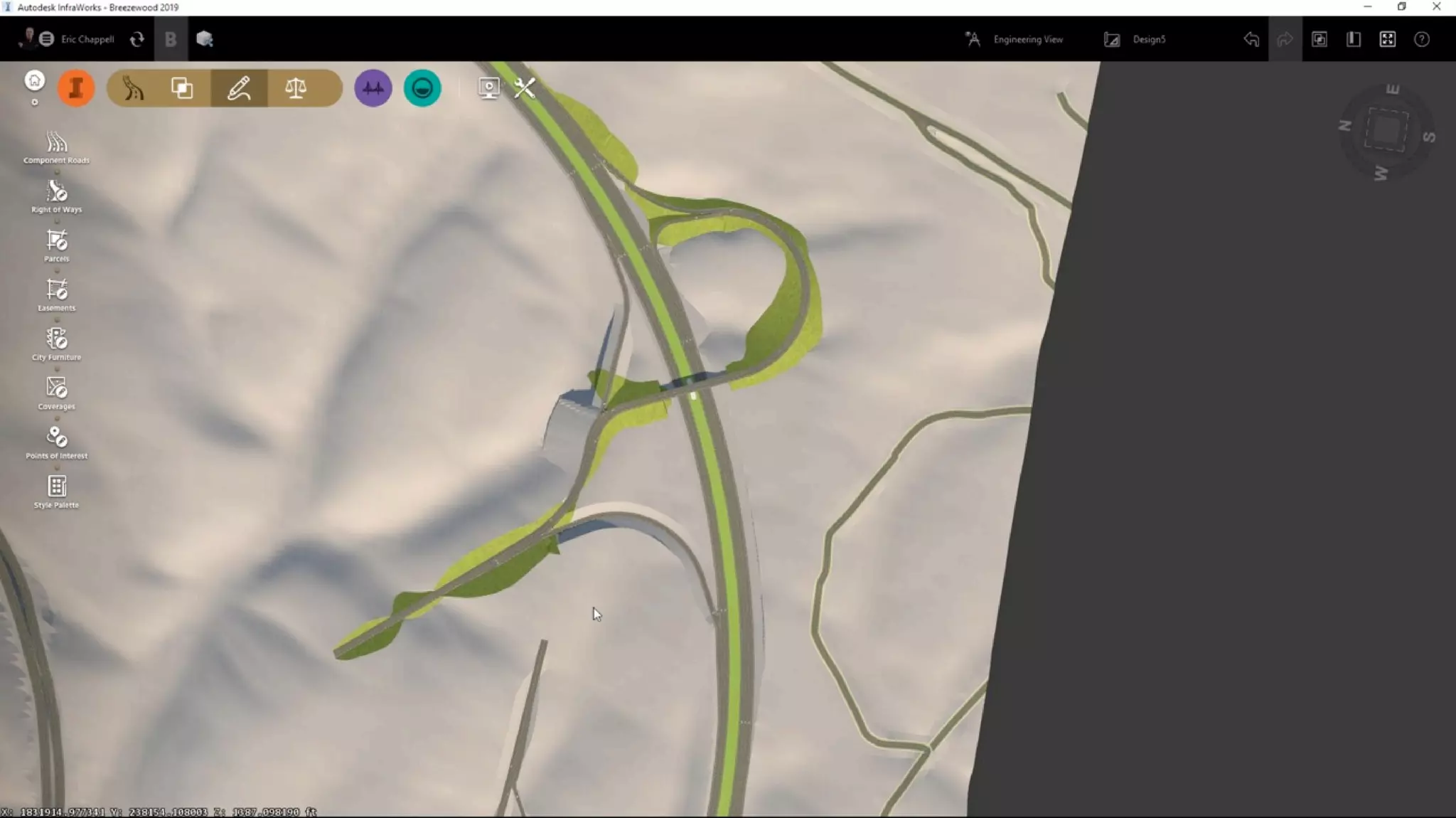Open the Style Palette
Image resolution: width=1456 pixels, height=818 pixels.
[56, 487]
